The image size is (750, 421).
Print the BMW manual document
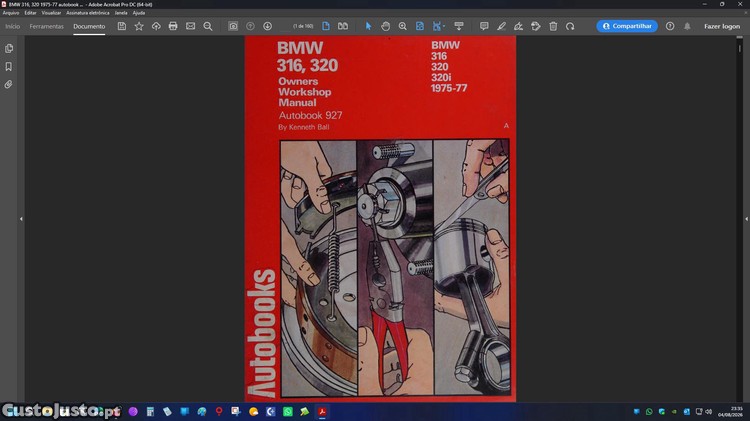pos(173,26)
